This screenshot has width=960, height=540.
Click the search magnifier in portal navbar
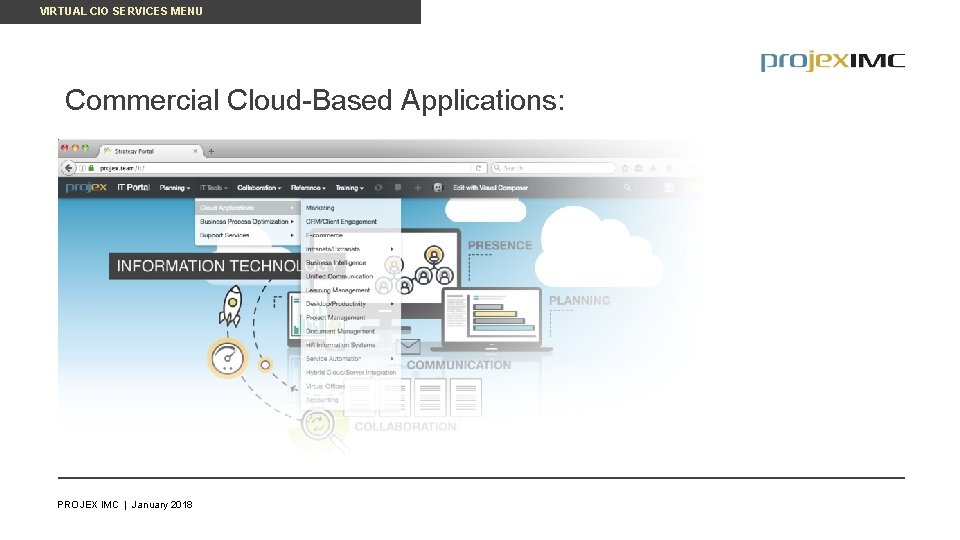[627, 188]
